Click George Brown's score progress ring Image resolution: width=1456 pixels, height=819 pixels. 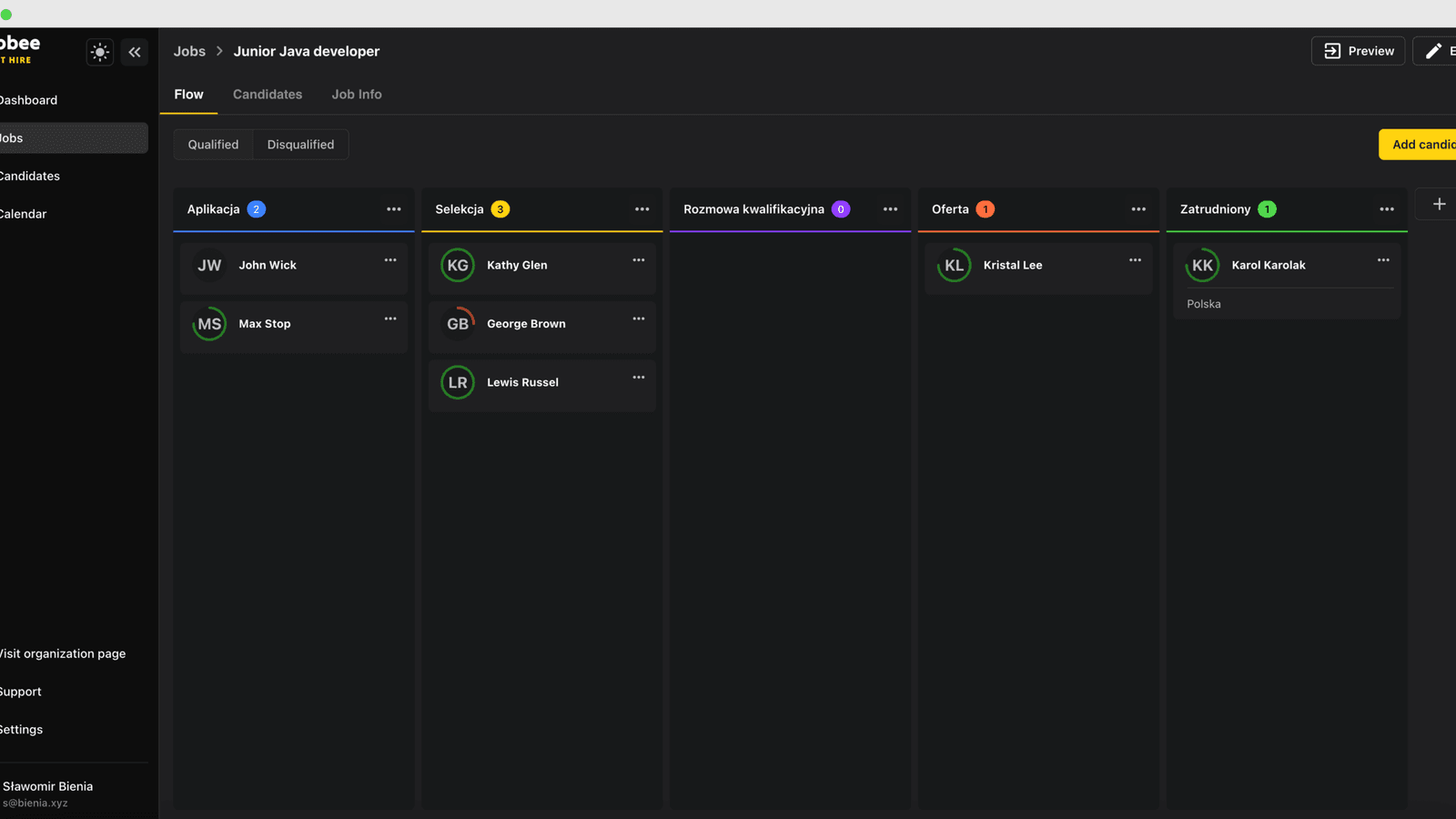[x=458, y=323]
